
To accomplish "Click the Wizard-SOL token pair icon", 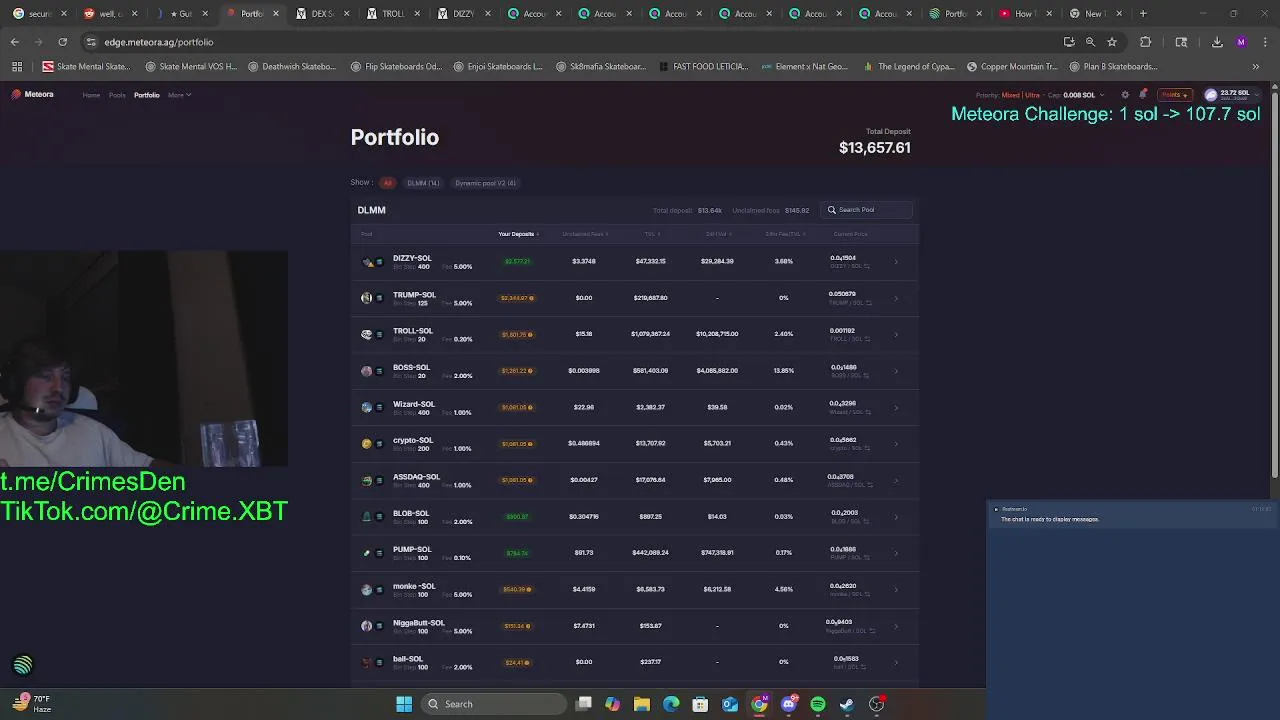I will point(372,407).
